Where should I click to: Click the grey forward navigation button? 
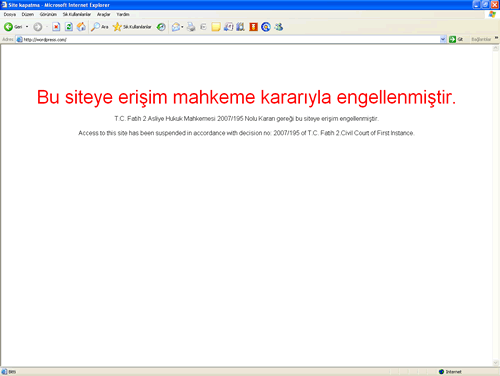(38, 27)
